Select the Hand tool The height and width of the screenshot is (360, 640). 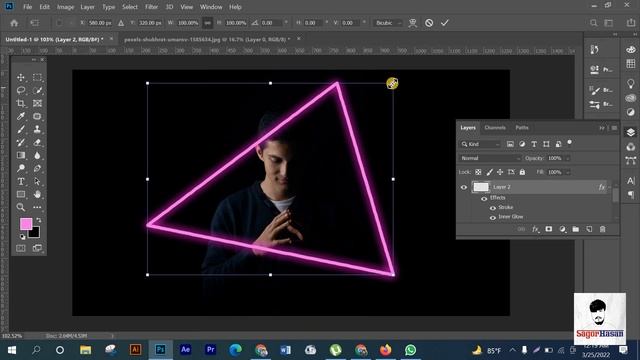click(x=37, y=195)
